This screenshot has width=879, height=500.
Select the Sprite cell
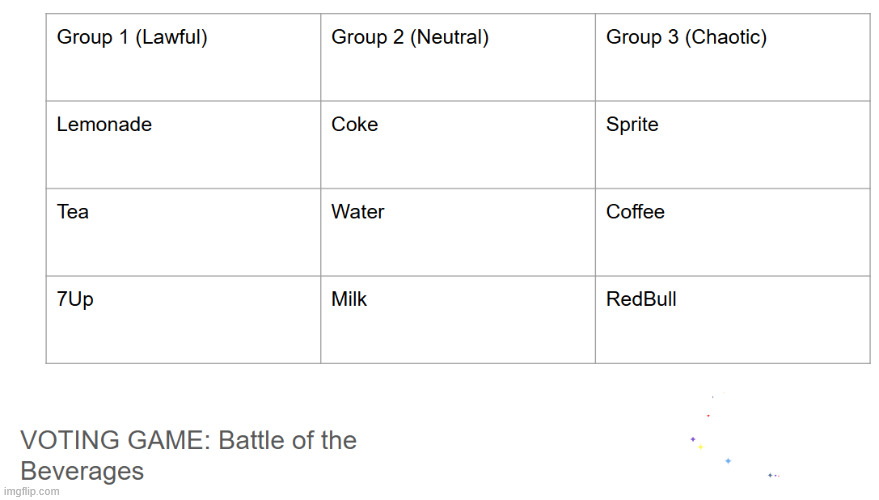pyautogui.click(x=733, y=145)
